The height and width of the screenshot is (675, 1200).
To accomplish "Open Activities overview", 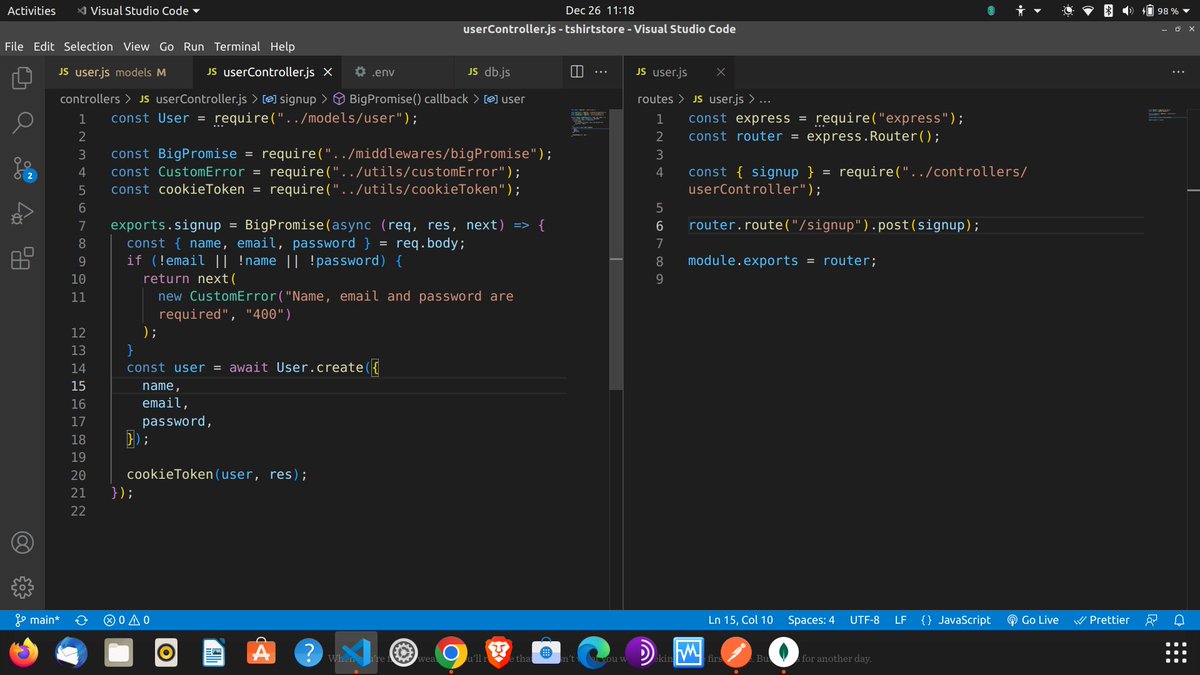I will click(x=31, y=10).
